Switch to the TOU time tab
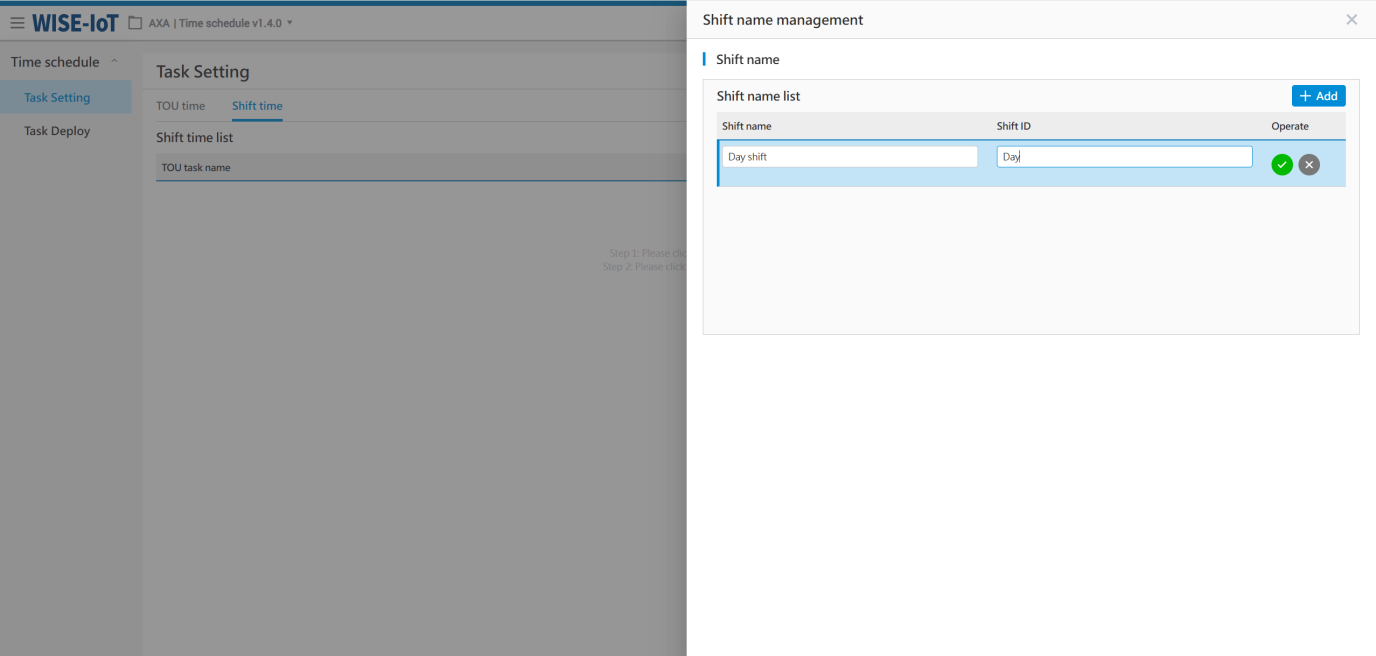Viewport: 1376px width, 656px height. [x=180, y=106]
